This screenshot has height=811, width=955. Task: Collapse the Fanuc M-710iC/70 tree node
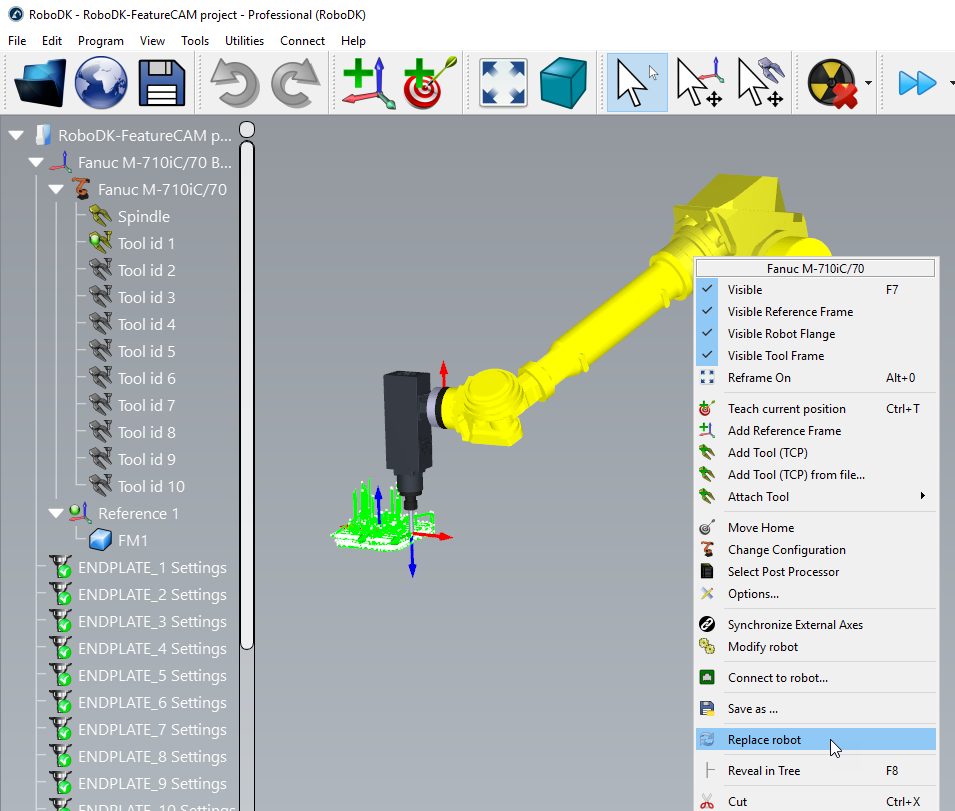pos(57,189)
